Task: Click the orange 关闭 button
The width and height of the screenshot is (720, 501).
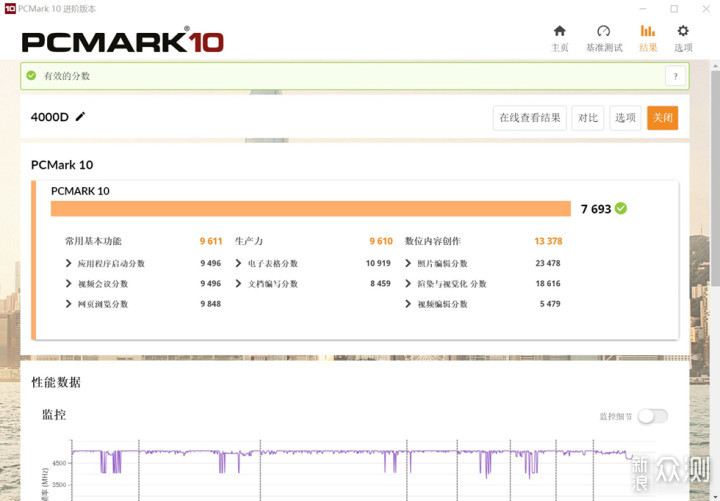Action: pyautogui.click(x=663, y=118)
